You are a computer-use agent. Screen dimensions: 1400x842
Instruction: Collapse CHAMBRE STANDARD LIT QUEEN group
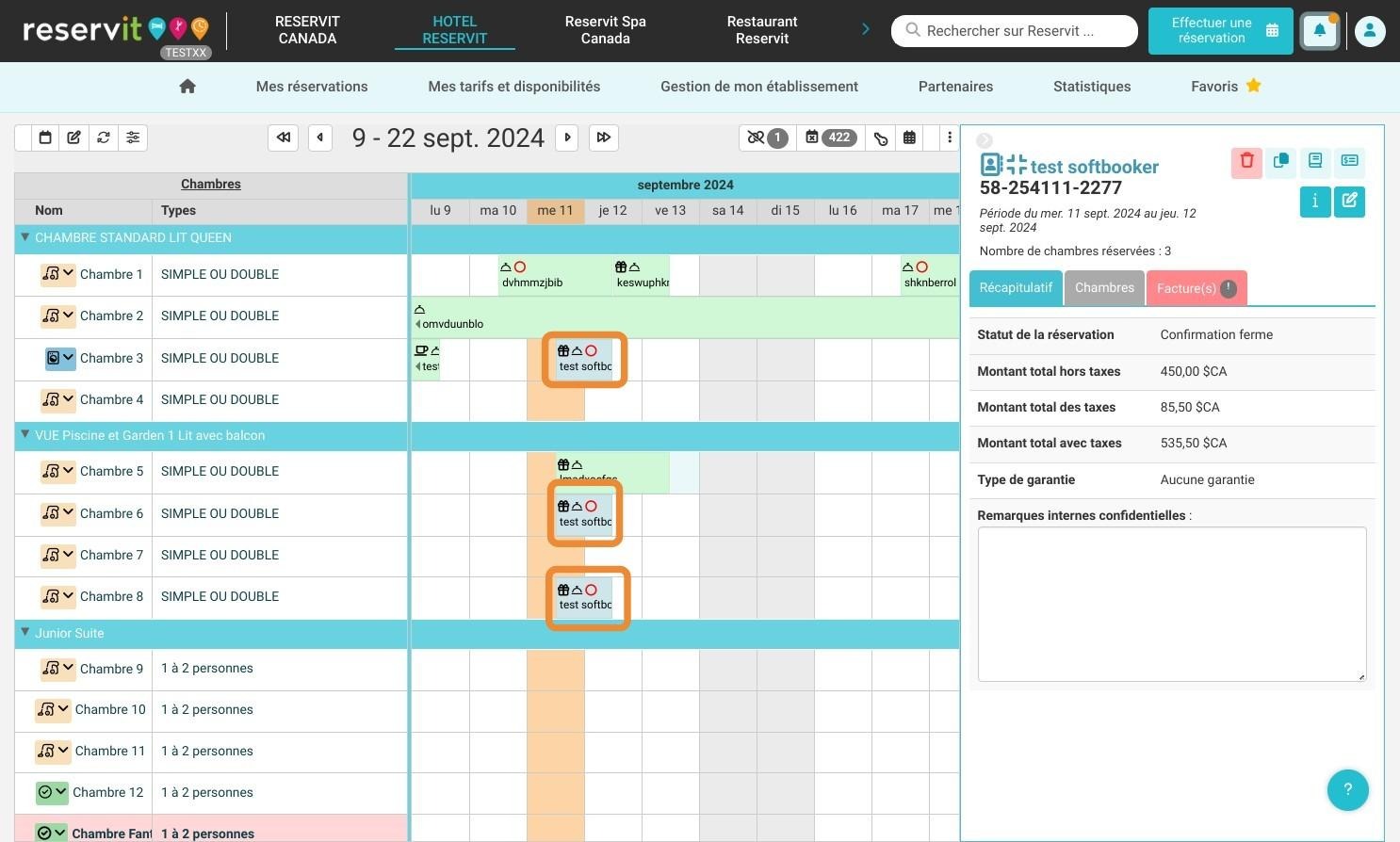(x=25, y=237)
